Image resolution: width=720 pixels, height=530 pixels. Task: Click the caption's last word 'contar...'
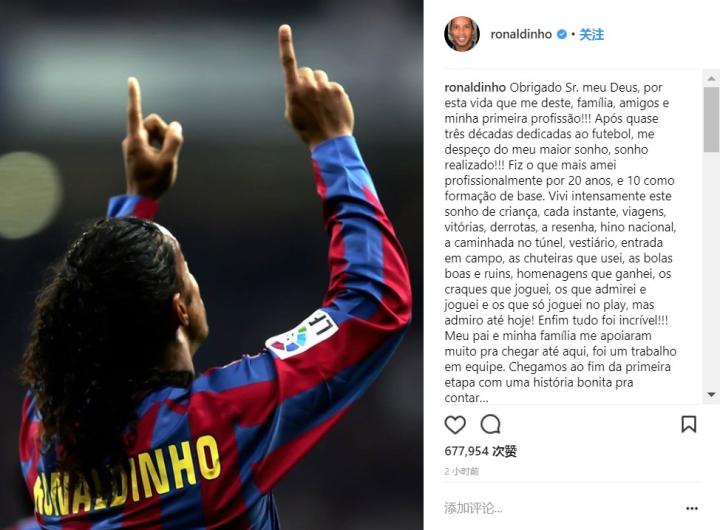466,398
